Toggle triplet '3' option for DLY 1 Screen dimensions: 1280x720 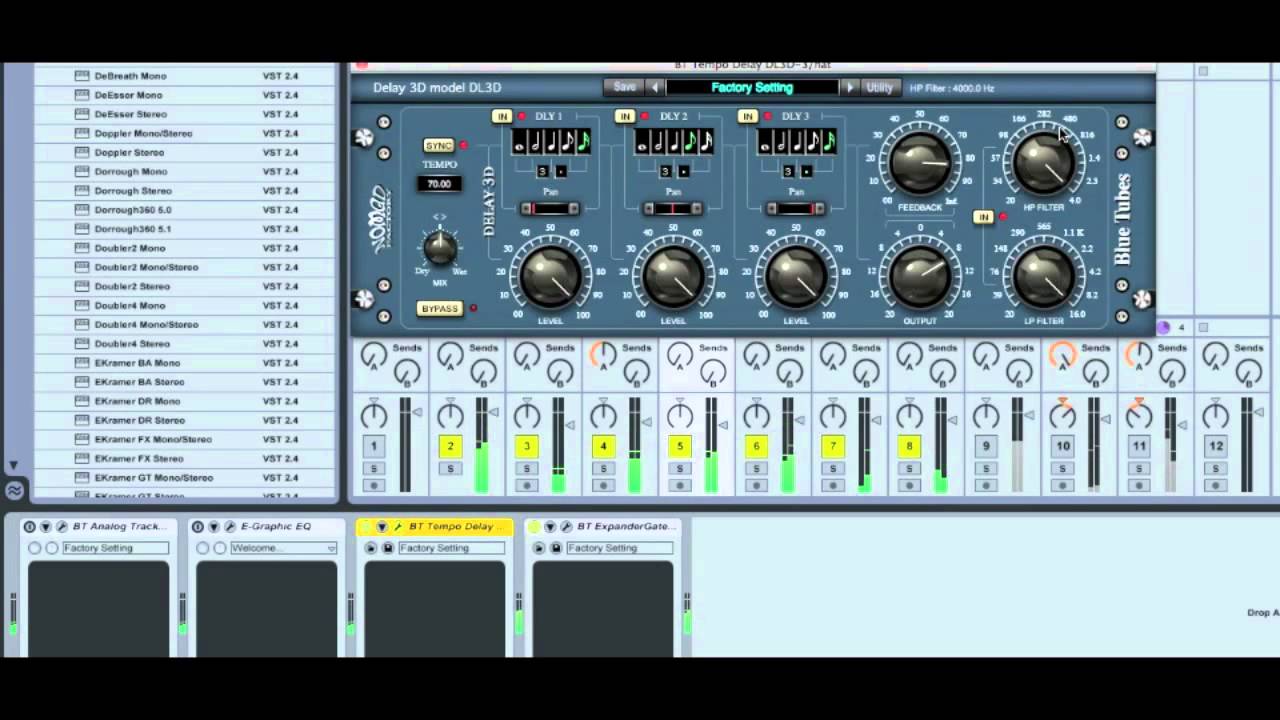[542, 172]
